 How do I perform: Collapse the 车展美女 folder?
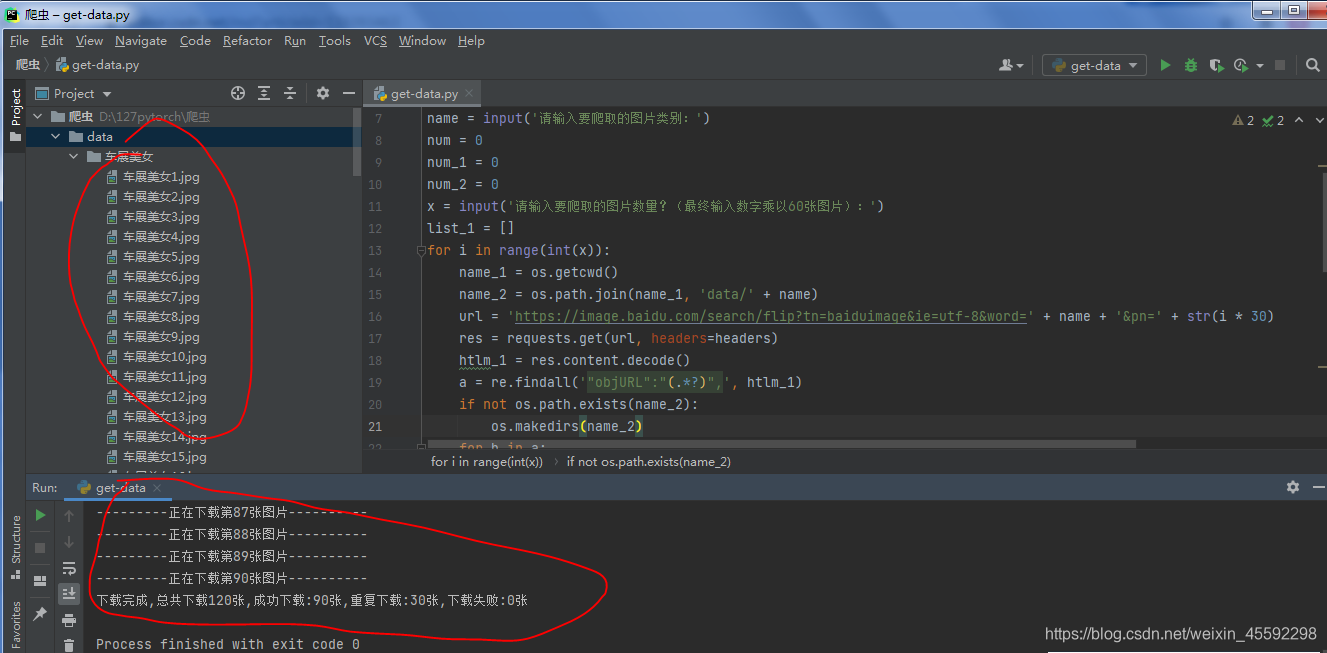point(74,157)
